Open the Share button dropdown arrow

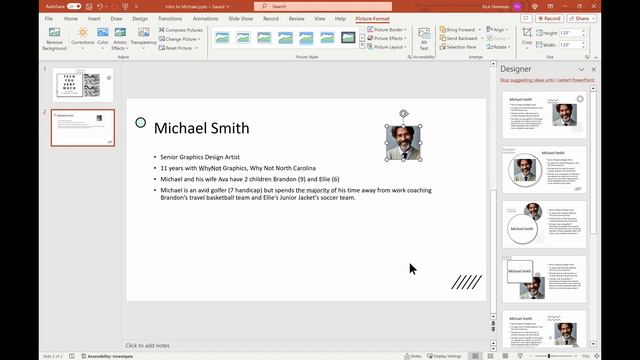(x=593, y=18)
